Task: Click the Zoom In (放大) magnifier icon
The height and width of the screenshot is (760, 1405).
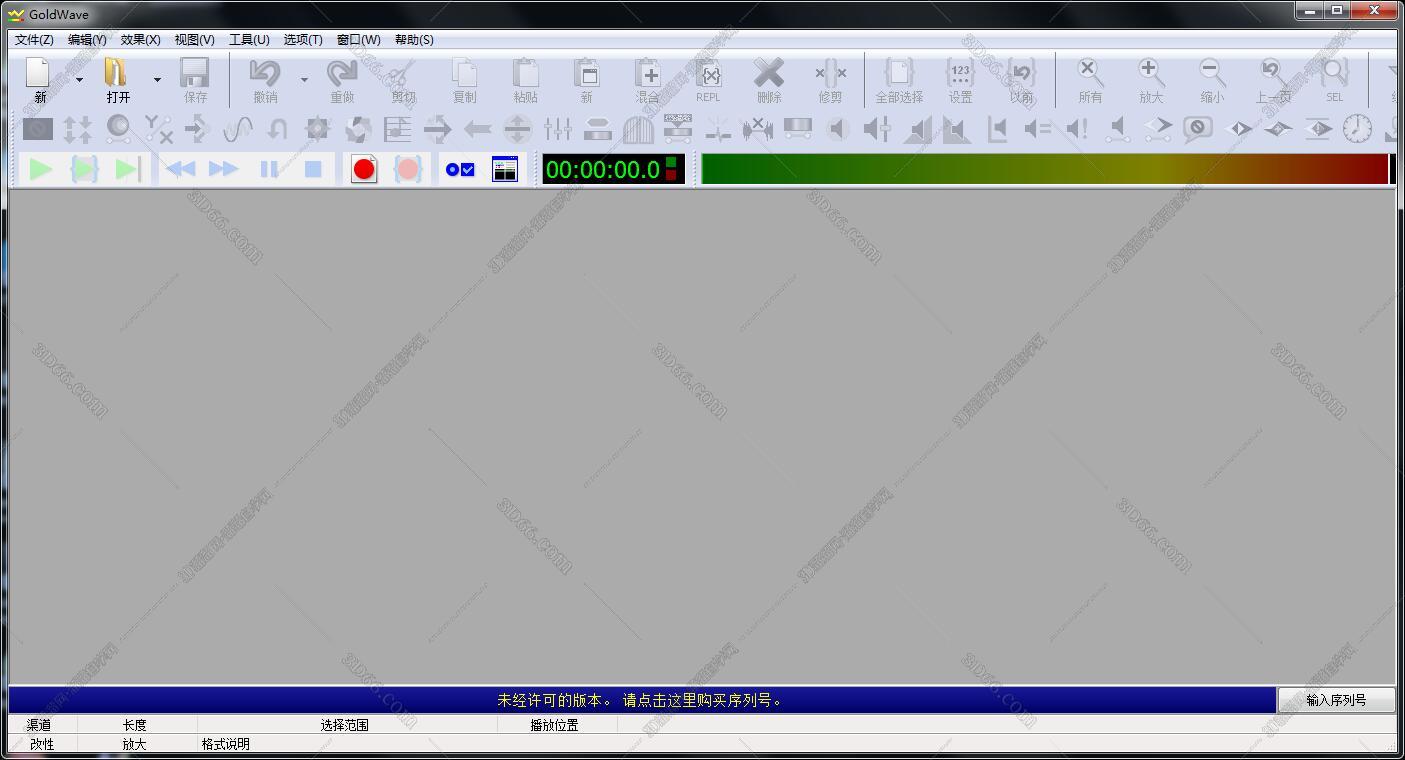Action: tap(1151, 72)
